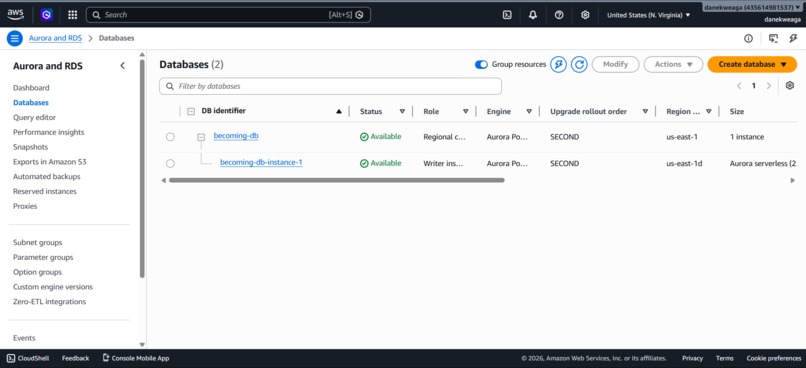Click the Filter by databases field
Screen dimensions: 806x368
[x=331, y=86]
